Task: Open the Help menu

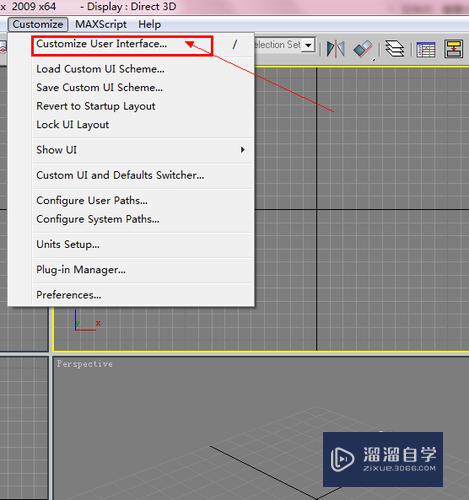Action: point(150,24)
